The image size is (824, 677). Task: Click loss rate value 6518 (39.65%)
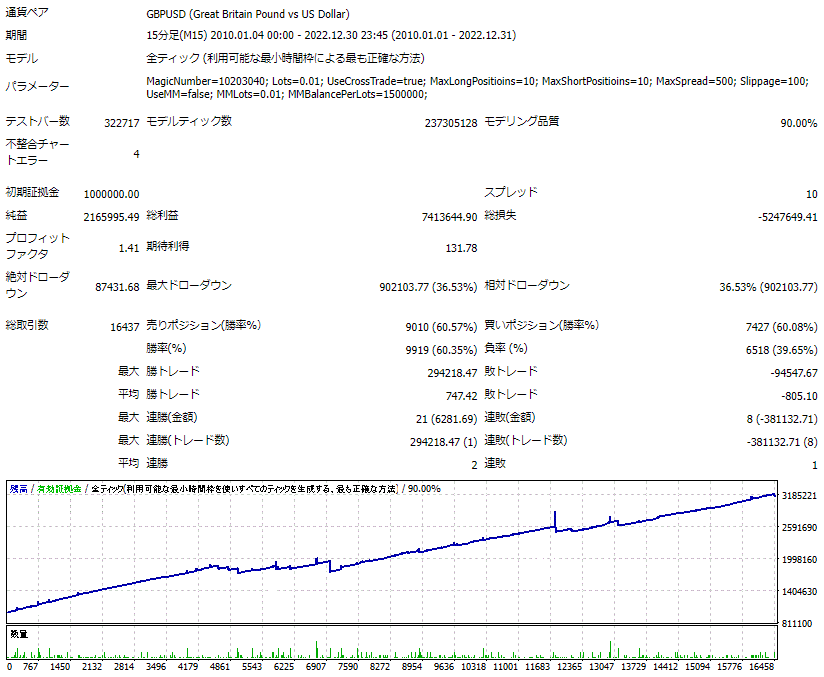pos(781,350)
